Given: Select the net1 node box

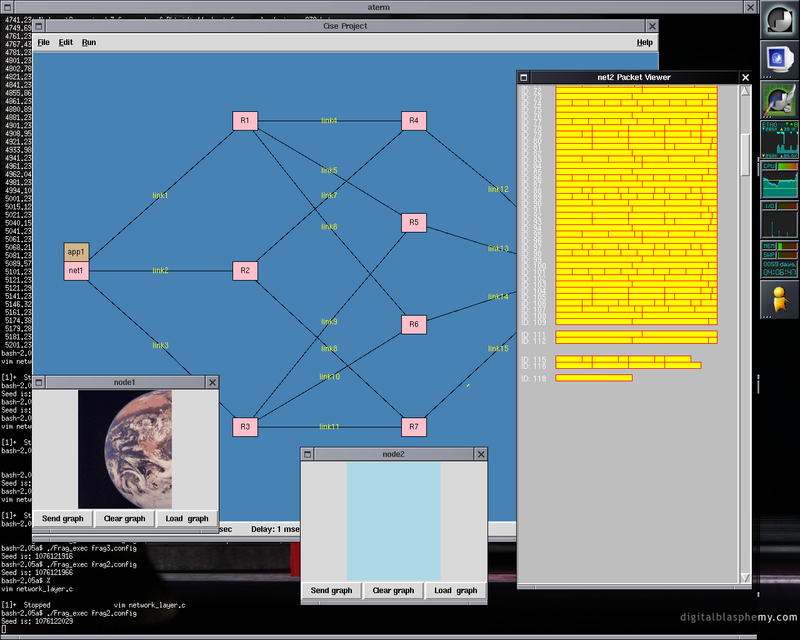Looking at the screenshot, I should coord(77,270).
